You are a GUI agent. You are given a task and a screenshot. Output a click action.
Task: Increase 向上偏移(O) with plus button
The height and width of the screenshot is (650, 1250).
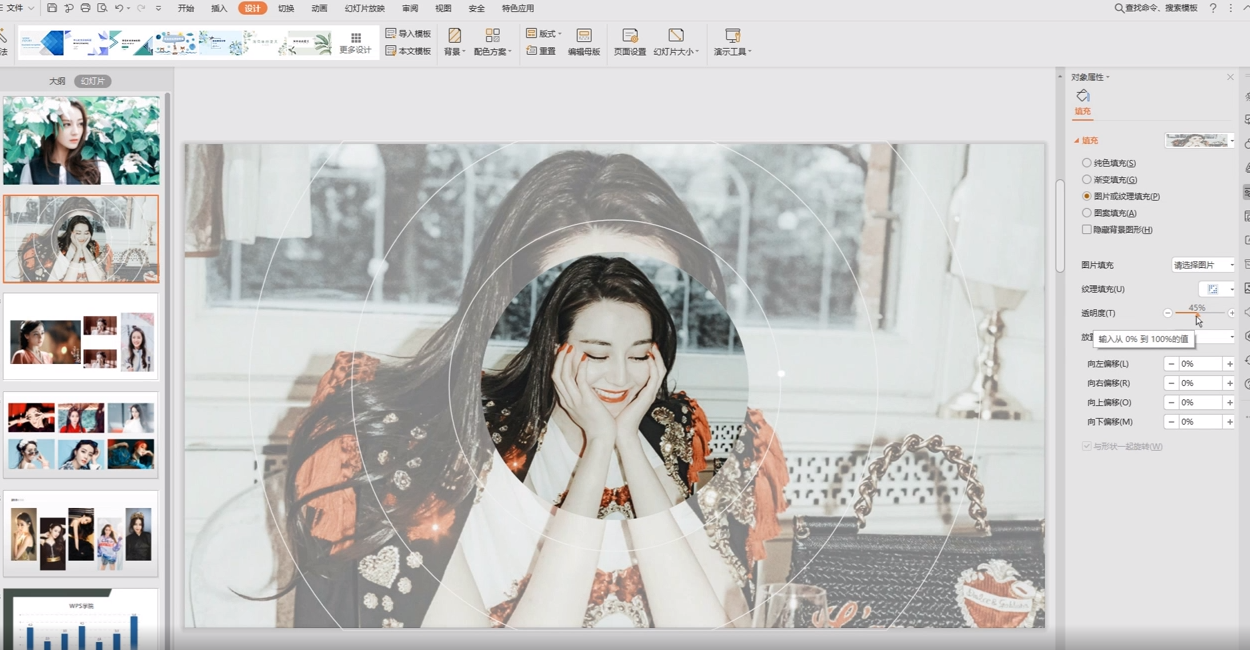[1230, 402]
